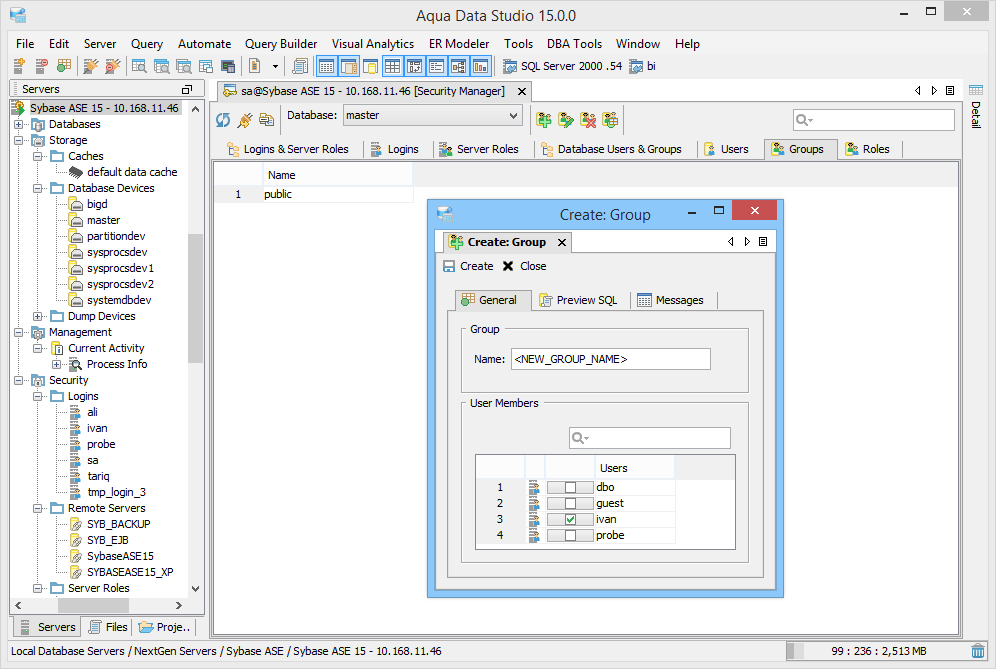Click the Close button in group dialog
Image resolution: width=996 pixels, height=669 pixels.
click(x=524, y=266)
